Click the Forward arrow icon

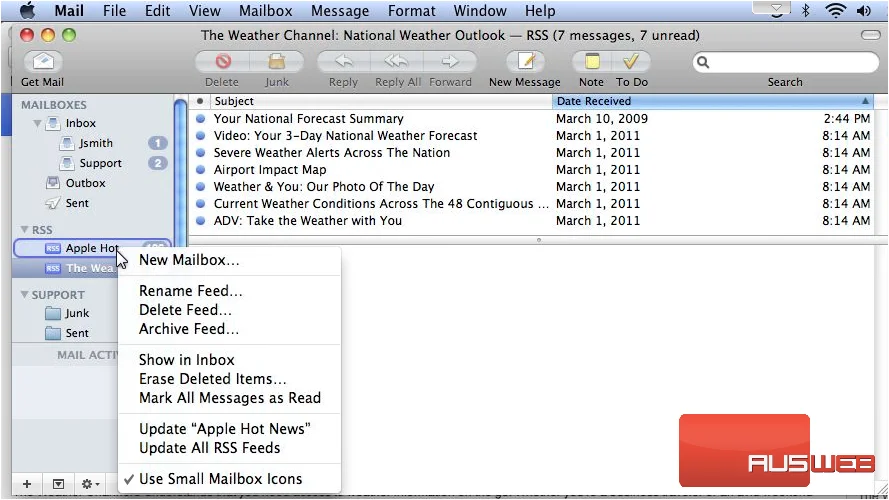450,61
